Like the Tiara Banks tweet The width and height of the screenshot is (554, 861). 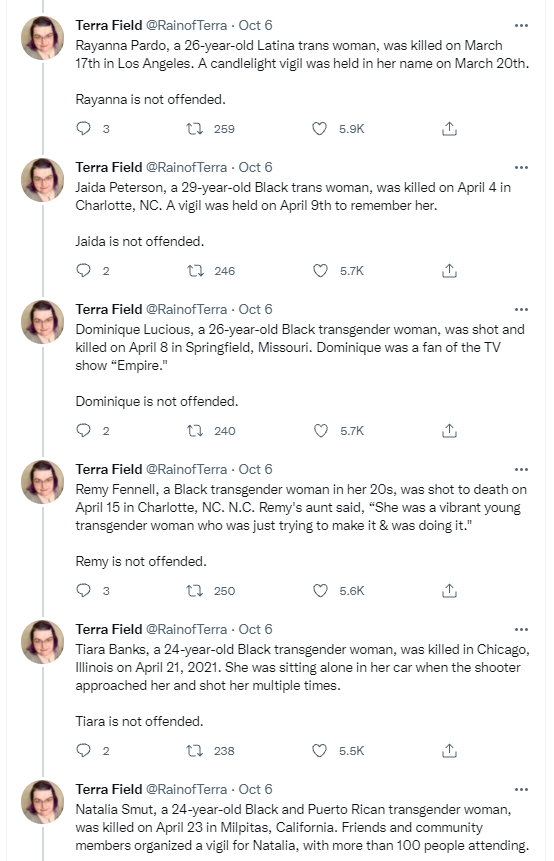point(320,750)
